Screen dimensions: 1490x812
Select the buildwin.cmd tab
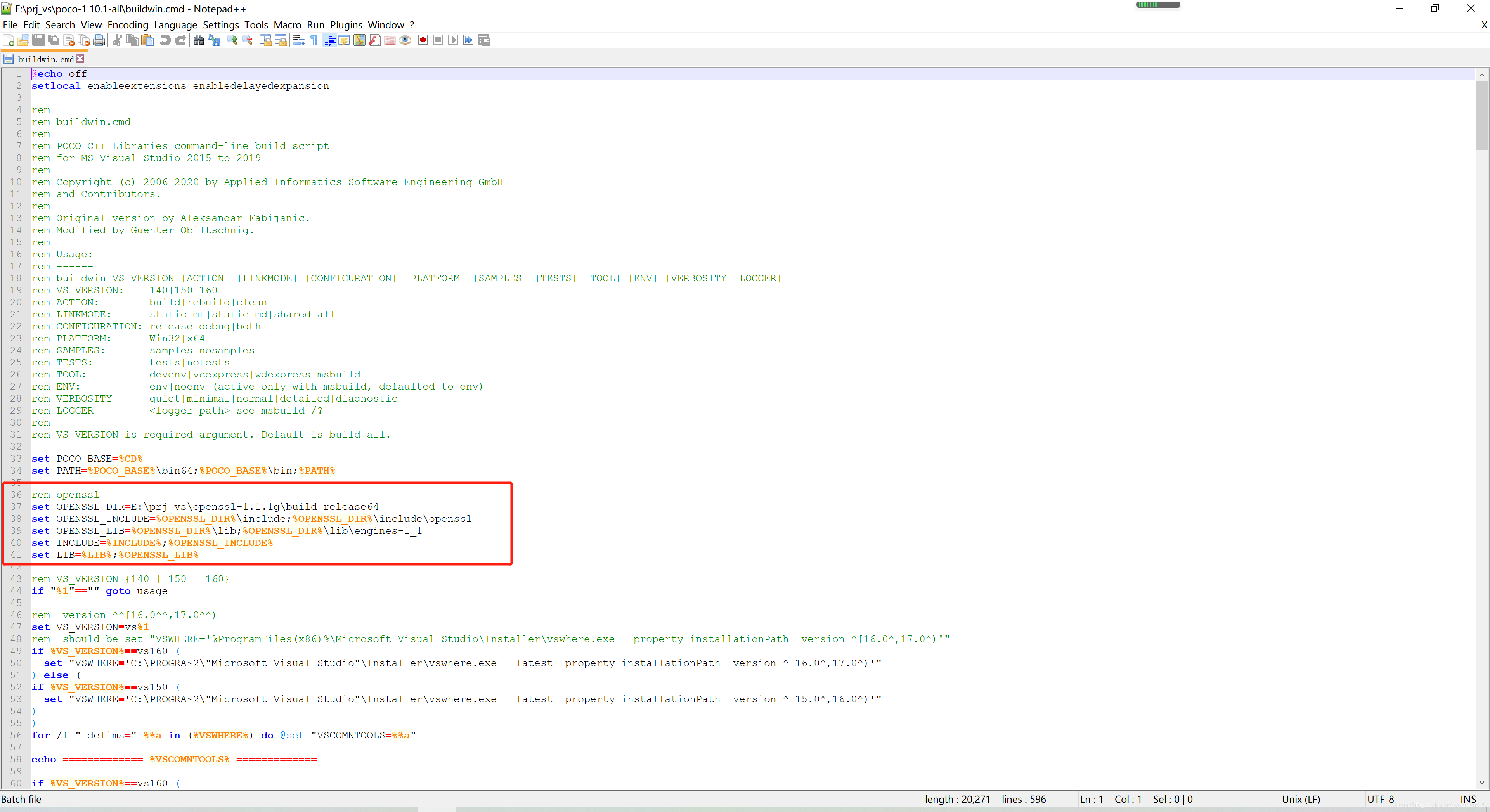click(45, 59)
